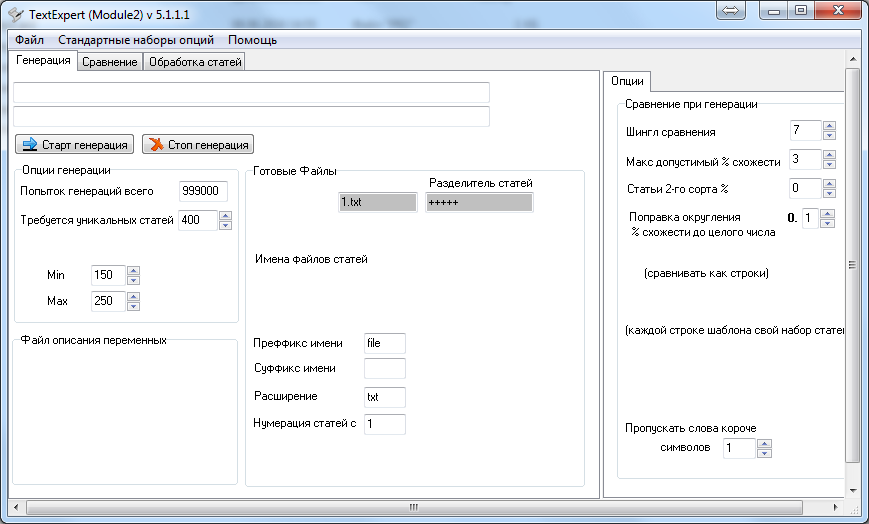Decrease the Max value
Screen dimensions: 869x524
click(x=134, y=306)
